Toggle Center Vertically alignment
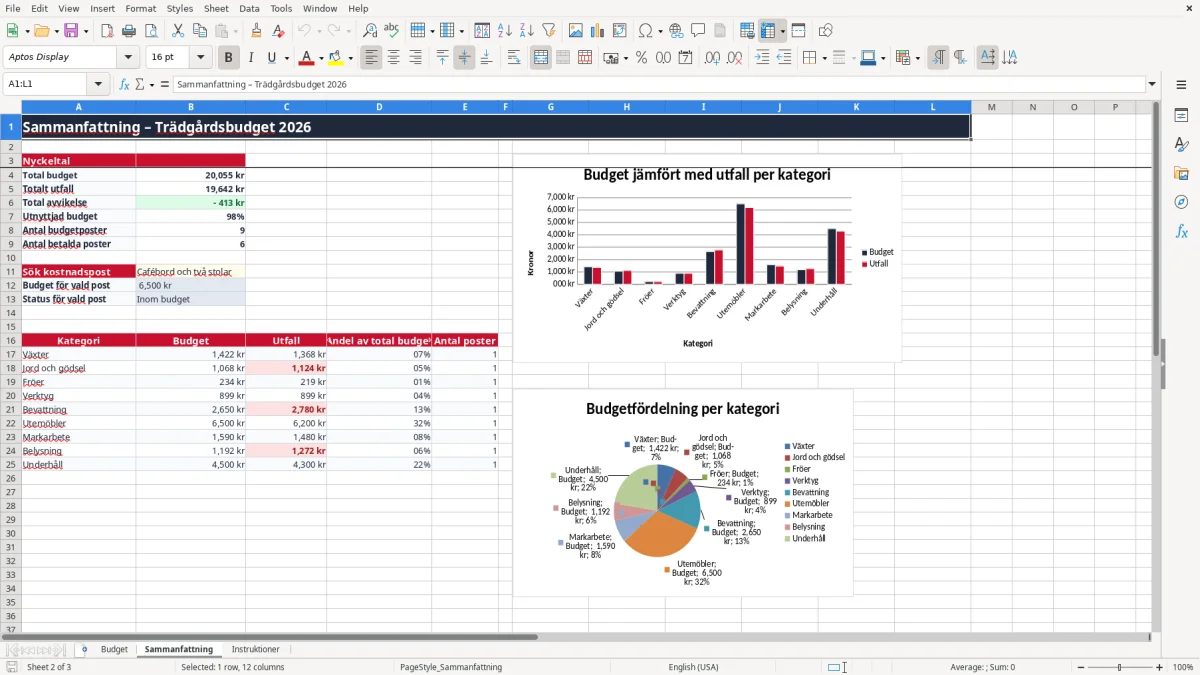Image resolution: width=1200 pixels, height=675 pixels. coord(464,58)
